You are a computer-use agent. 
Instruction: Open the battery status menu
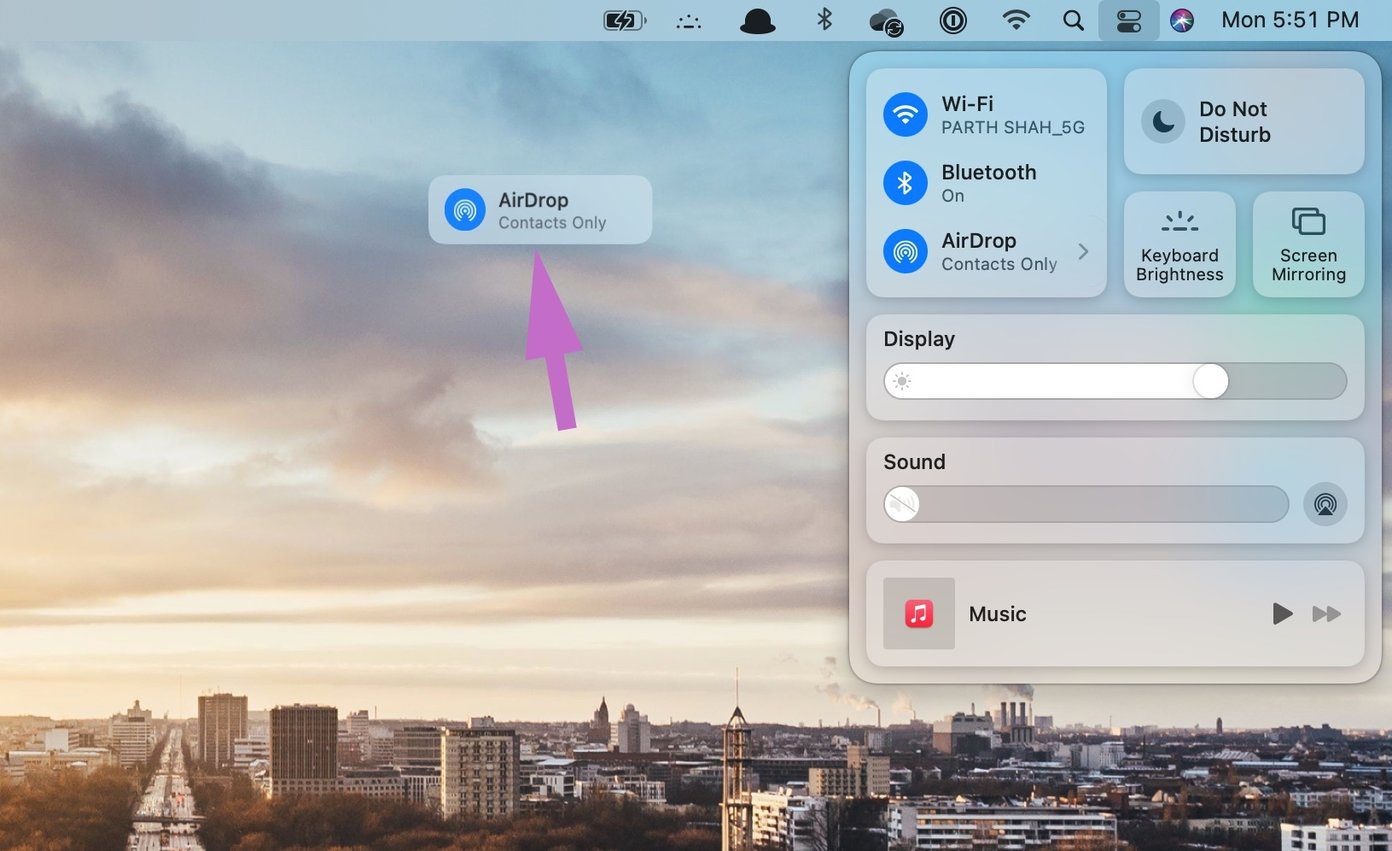click(x=625, y=20)
